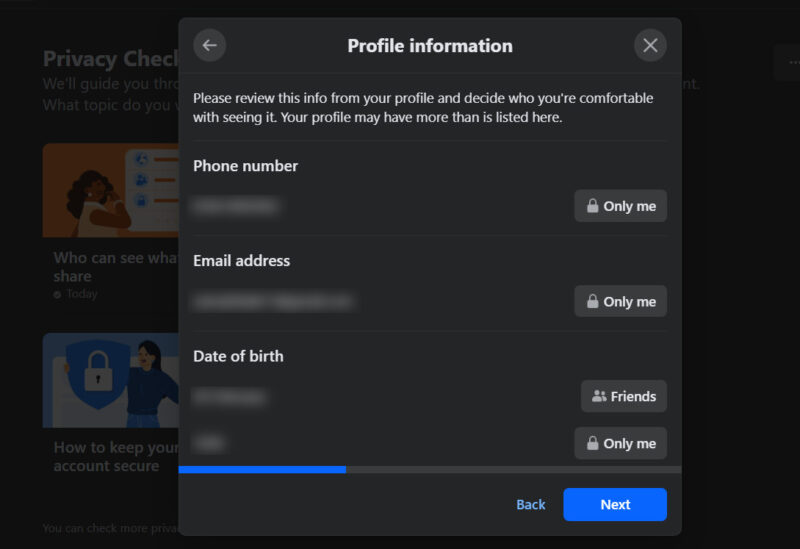The height and width of the screenshot is (549, 800).
Task: Click the Profile information title
Action: point(430,46)
